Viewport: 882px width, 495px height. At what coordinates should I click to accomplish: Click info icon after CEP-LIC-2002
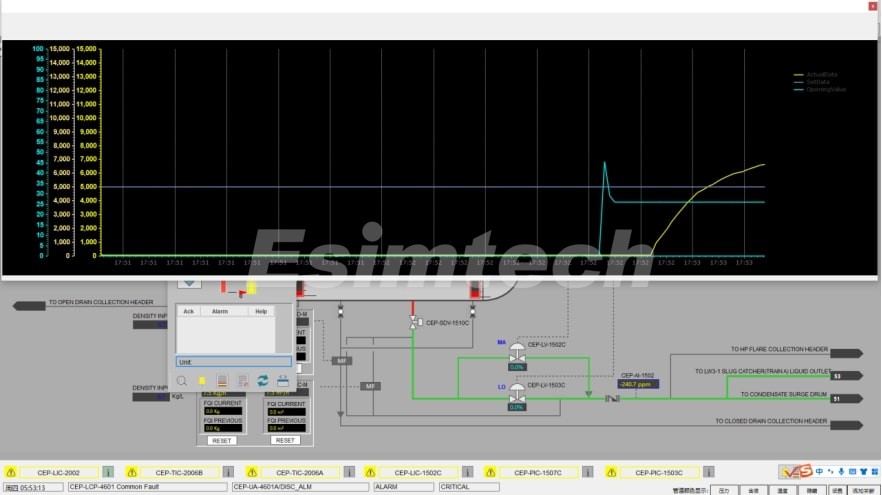coord(108,472)
